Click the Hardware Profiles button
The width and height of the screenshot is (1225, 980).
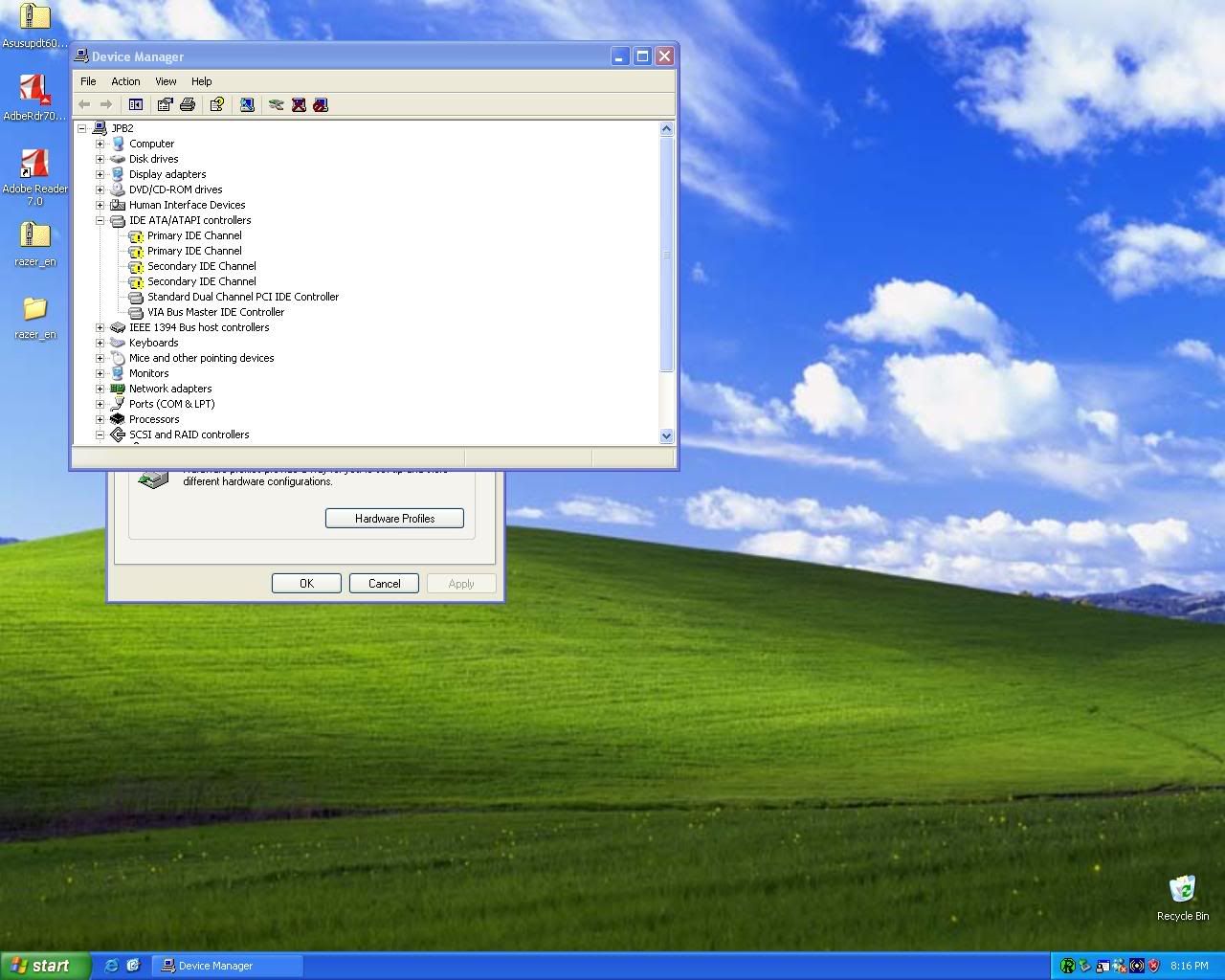394,518
